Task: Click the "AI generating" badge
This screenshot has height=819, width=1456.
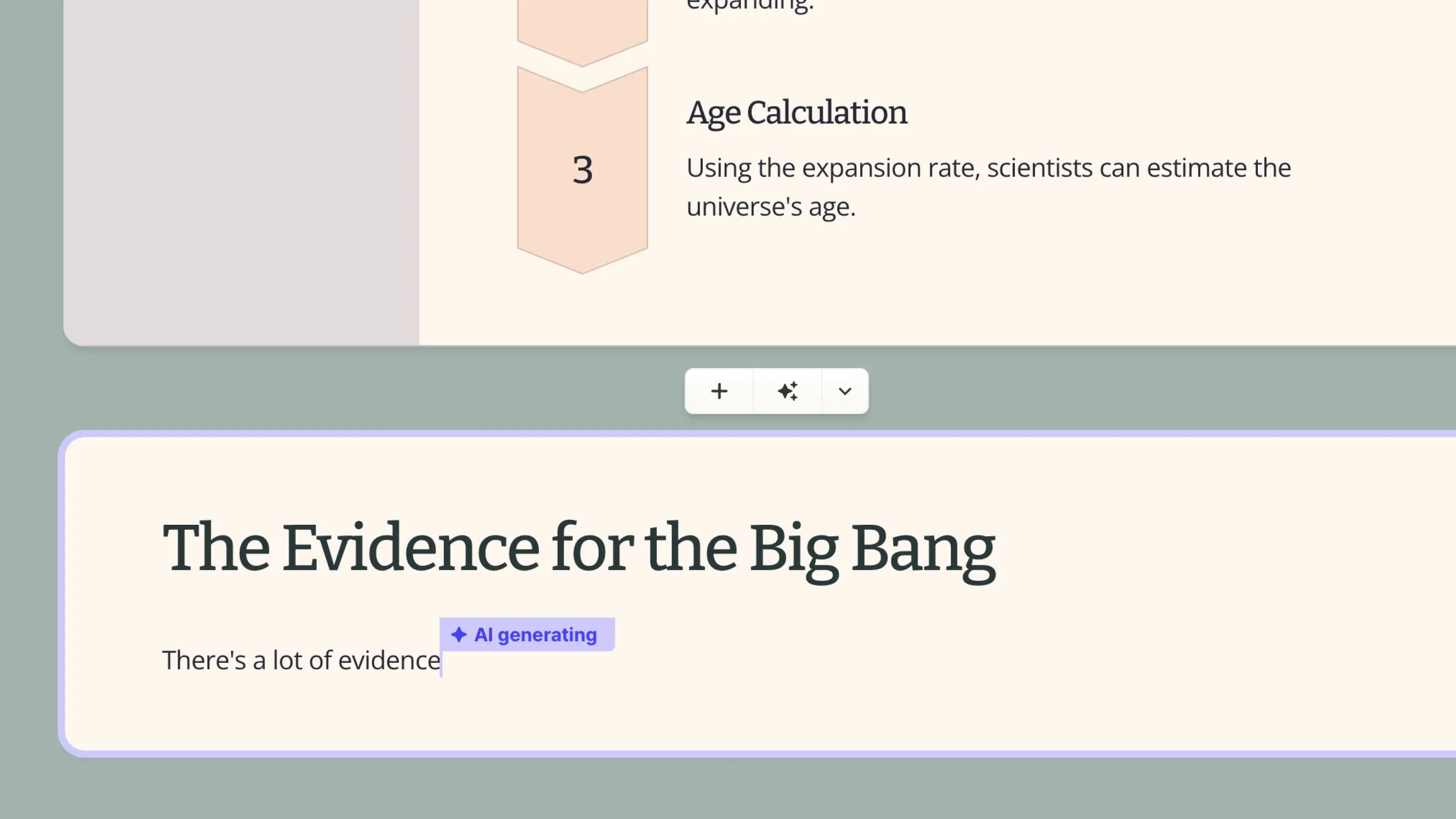Action: coord(535,635)
